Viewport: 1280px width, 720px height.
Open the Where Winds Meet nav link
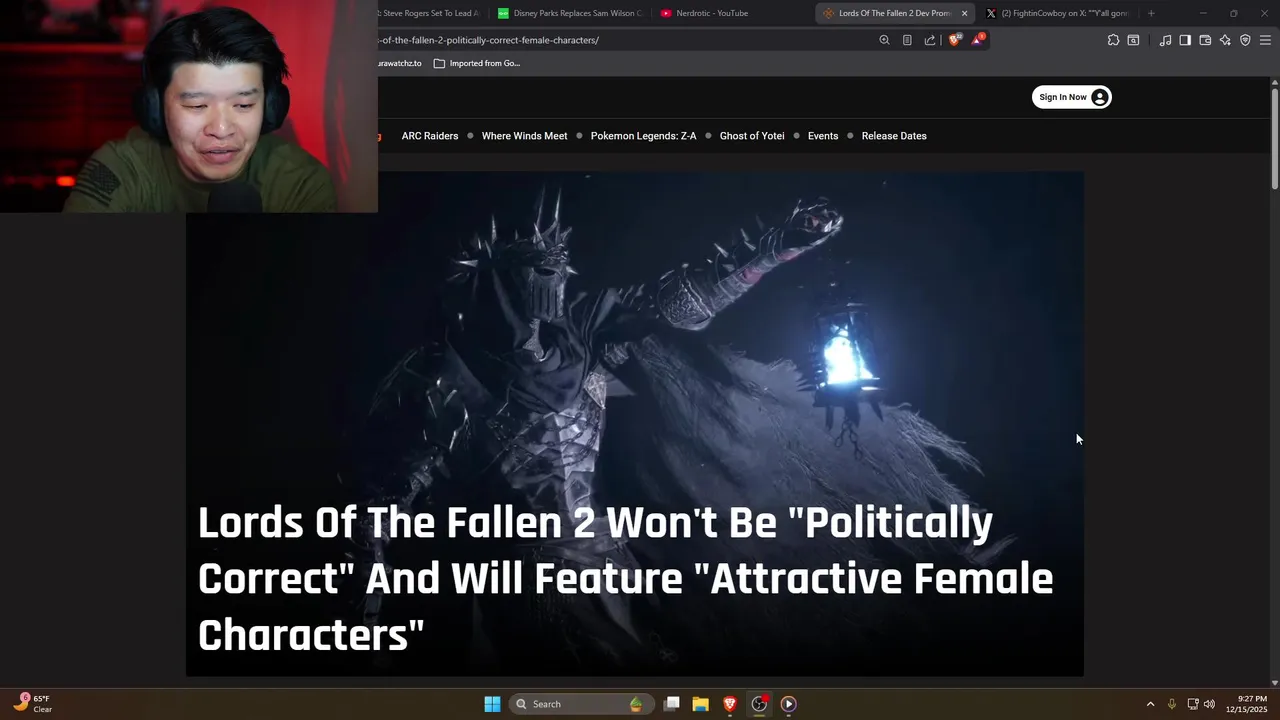click(x=524, y=136)
